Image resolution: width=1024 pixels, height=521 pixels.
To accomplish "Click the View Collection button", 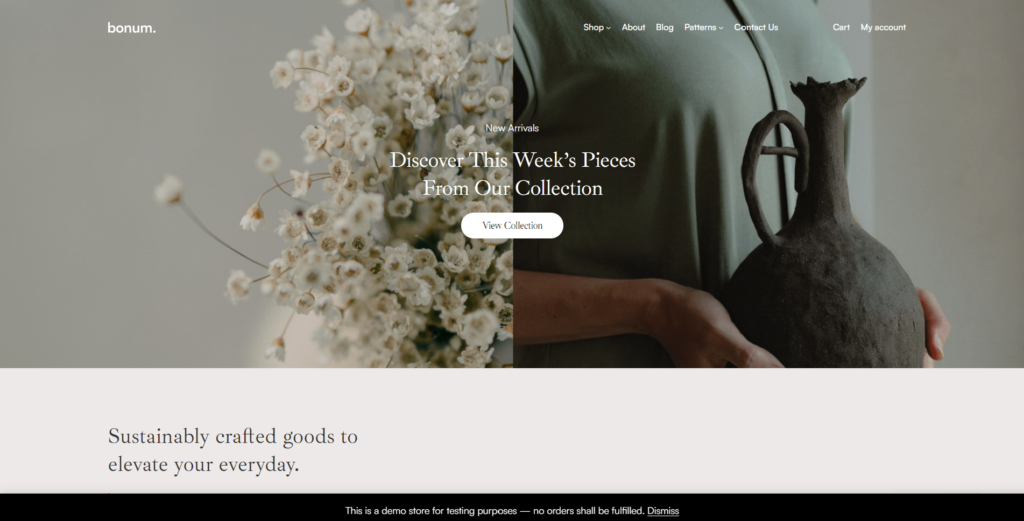I will pos(512,225).
